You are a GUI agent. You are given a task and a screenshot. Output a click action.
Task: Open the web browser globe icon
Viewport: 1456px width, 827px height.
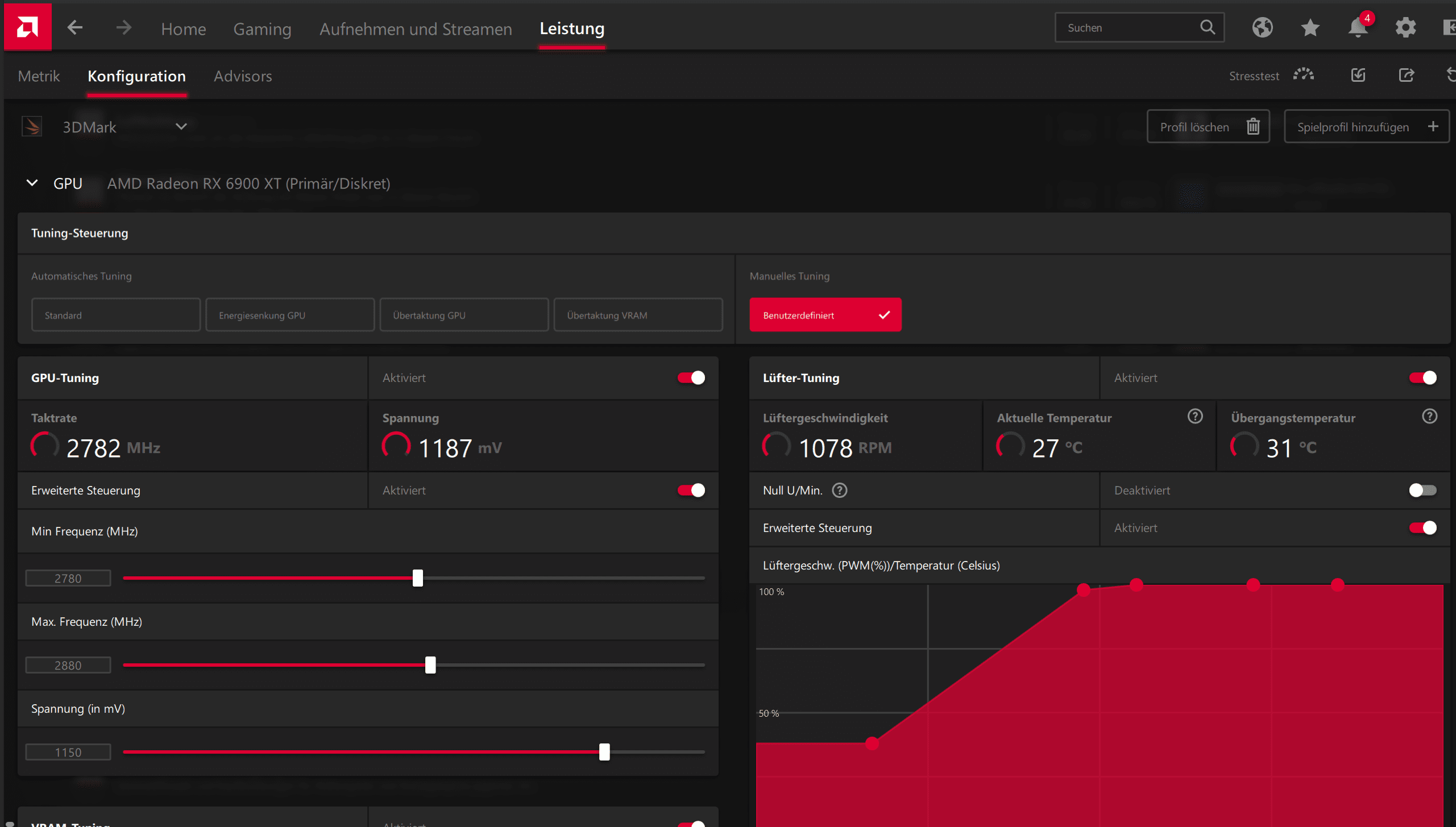click(1262, 27)
